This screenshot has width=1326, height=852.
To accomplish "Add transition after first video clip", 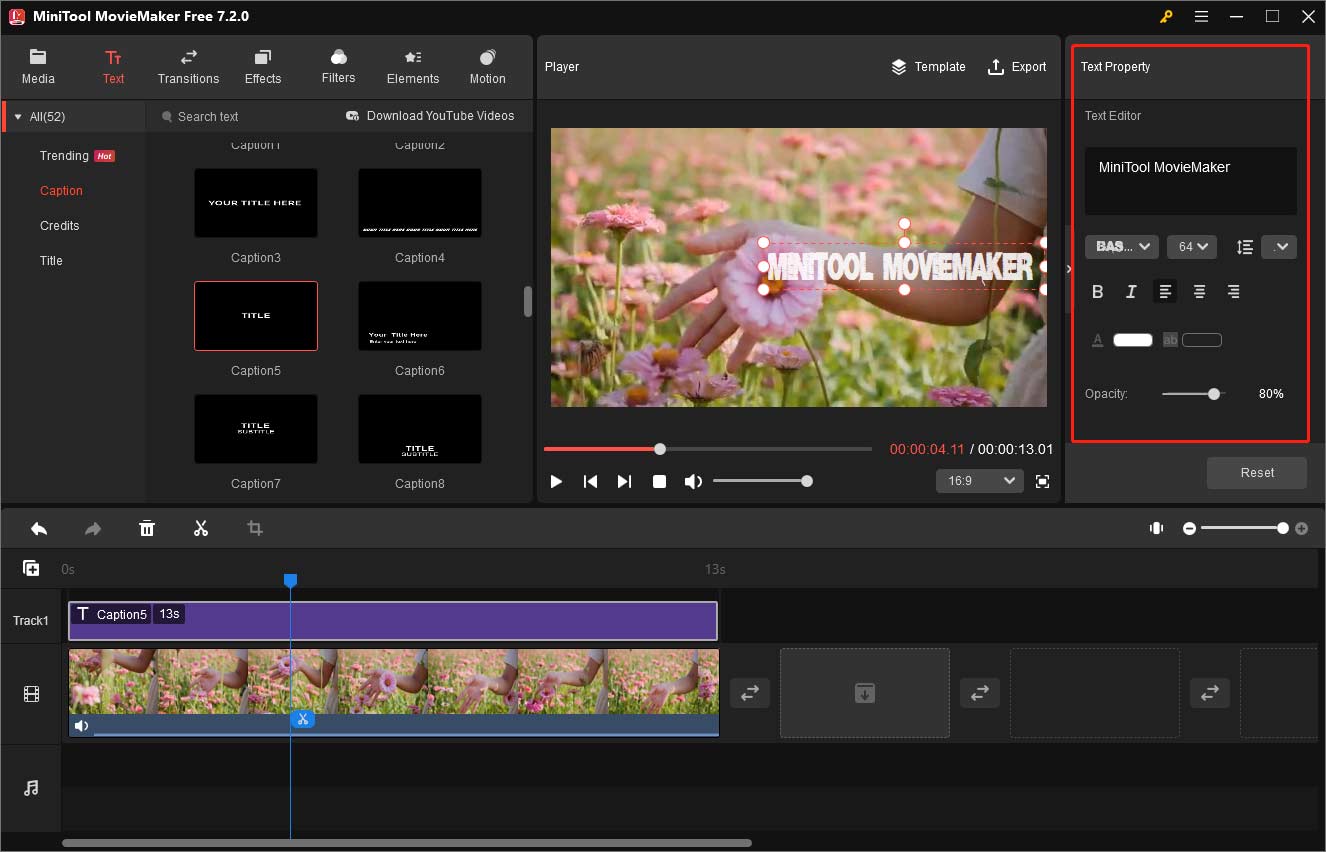I will (x=749, y=692).
